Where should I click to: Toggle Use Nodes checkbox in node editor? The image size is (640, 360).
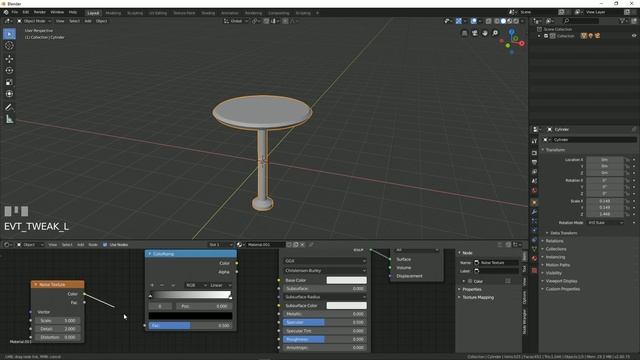(x=105, y=244)
